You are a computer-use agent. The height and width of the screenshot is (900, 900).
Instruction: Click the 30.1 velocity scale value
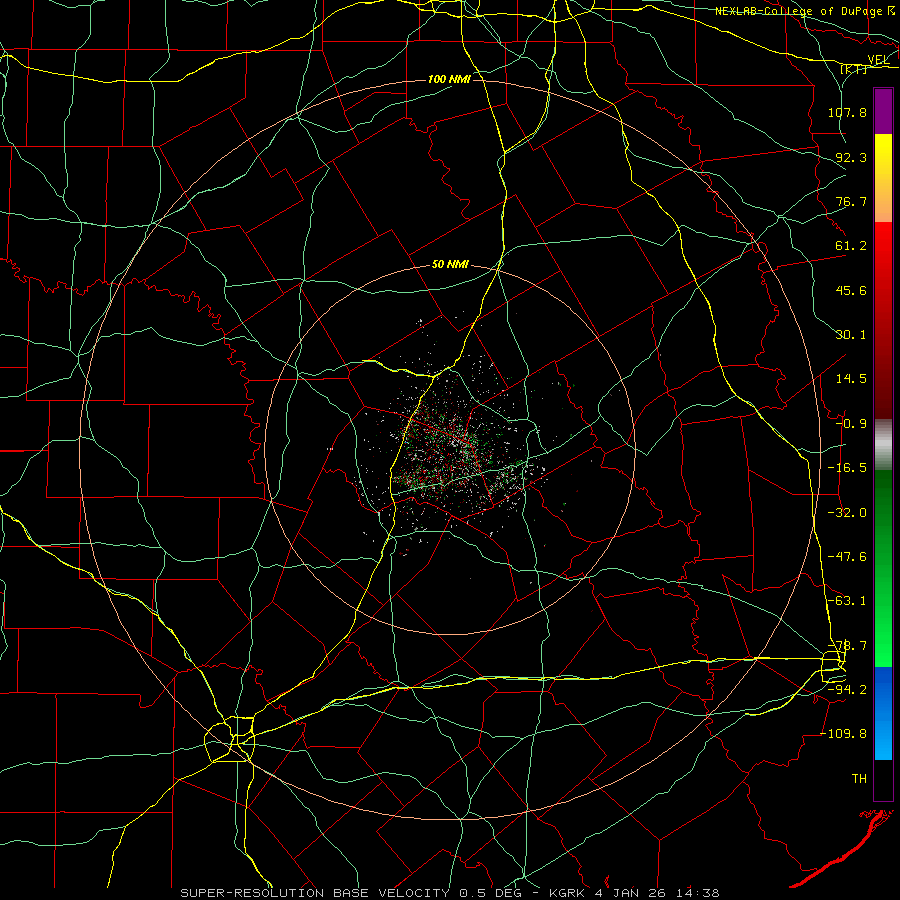(851, 335)
